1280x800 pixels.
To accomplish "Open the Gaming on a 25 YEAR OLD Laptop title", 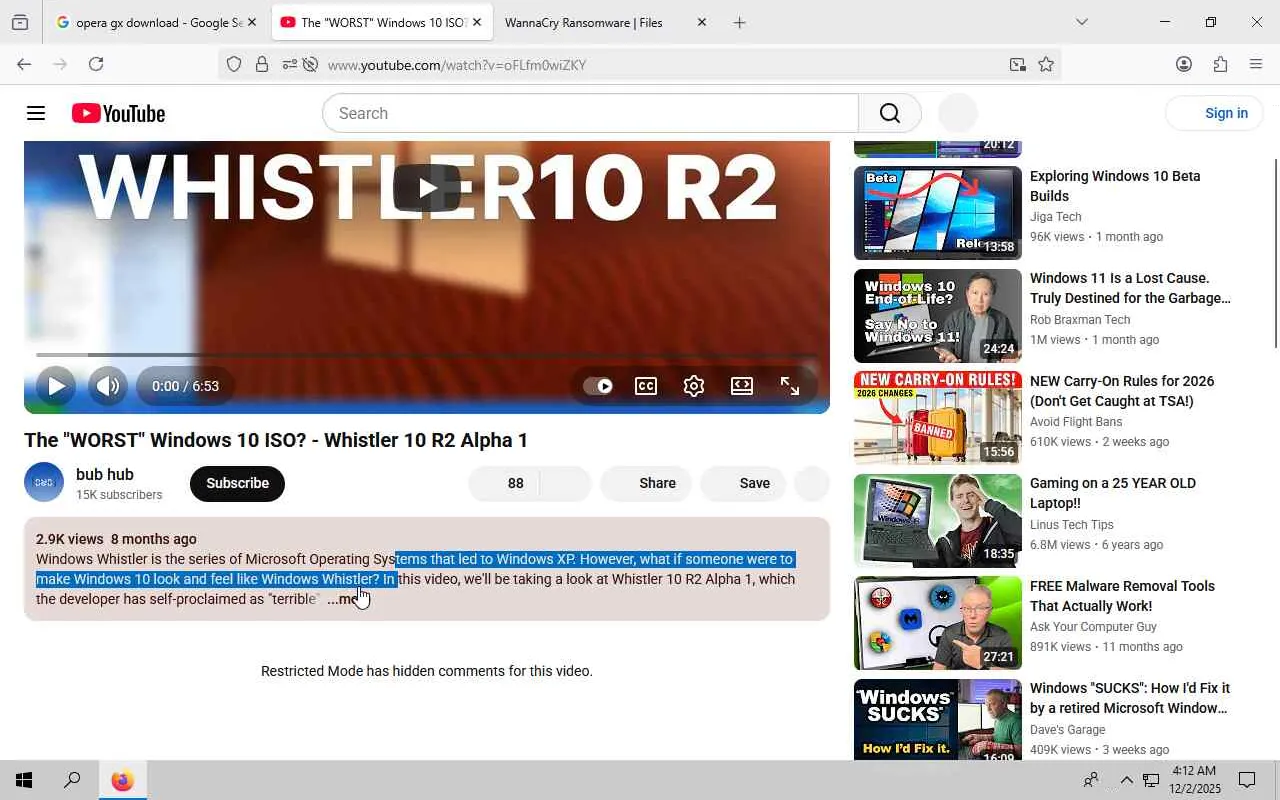I will tap(1113, 493).
